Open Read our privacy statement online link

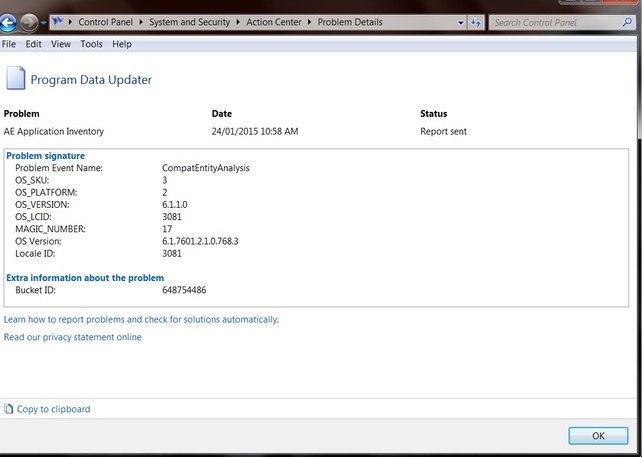72,337
